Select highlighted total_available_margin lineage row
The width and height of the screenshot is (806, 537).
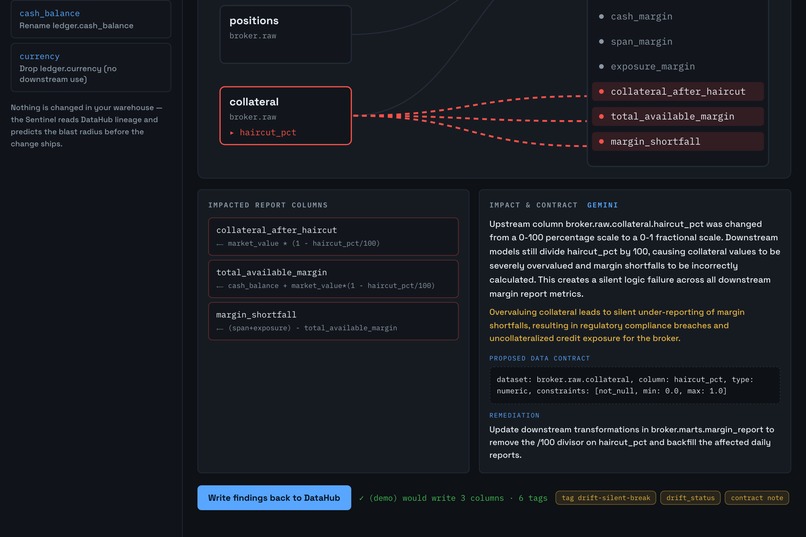(677, 117)
